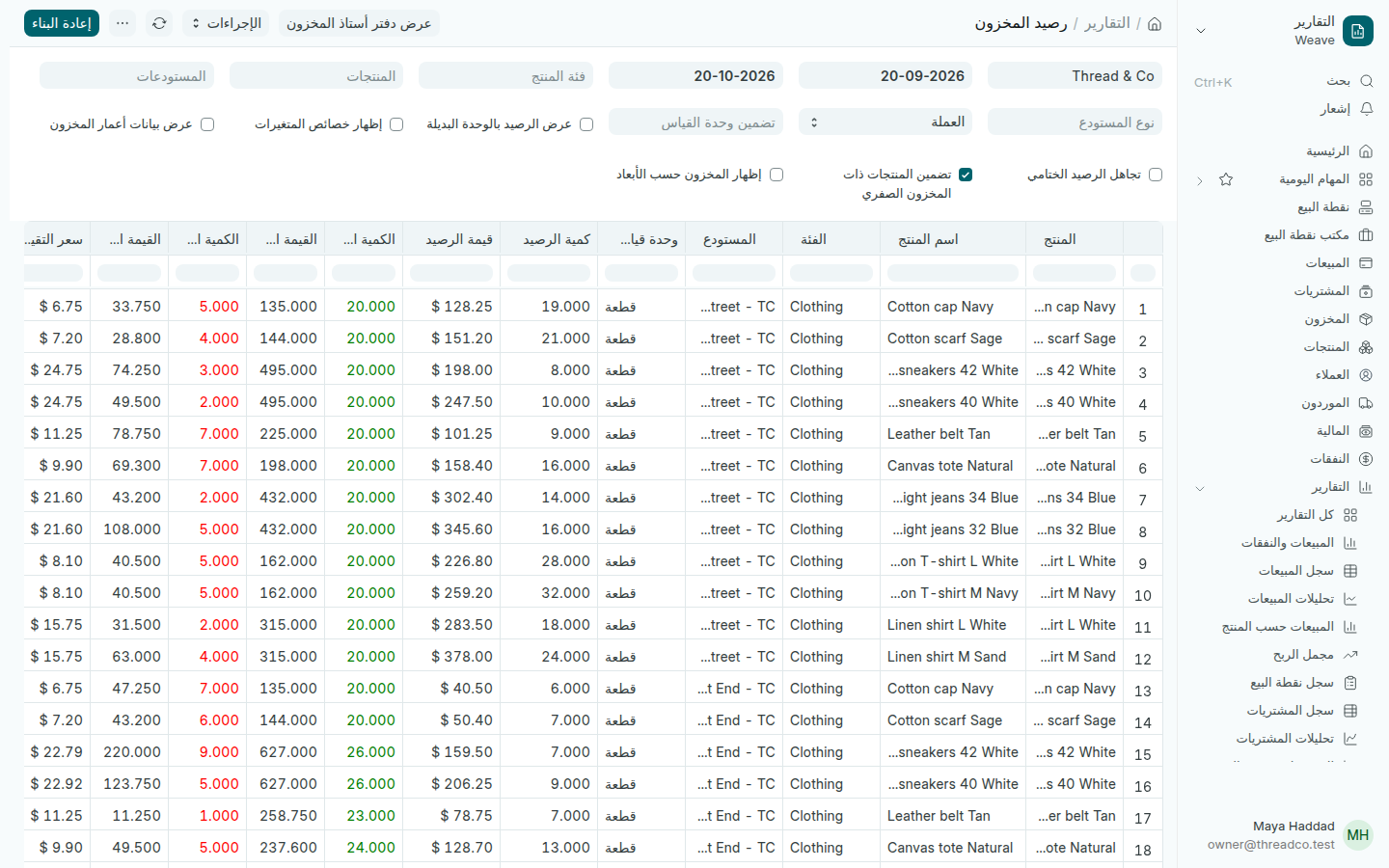Click the نقطة البيع sidebar icon
Screen dimensions: 1389x868
(x=1366, y=207)
